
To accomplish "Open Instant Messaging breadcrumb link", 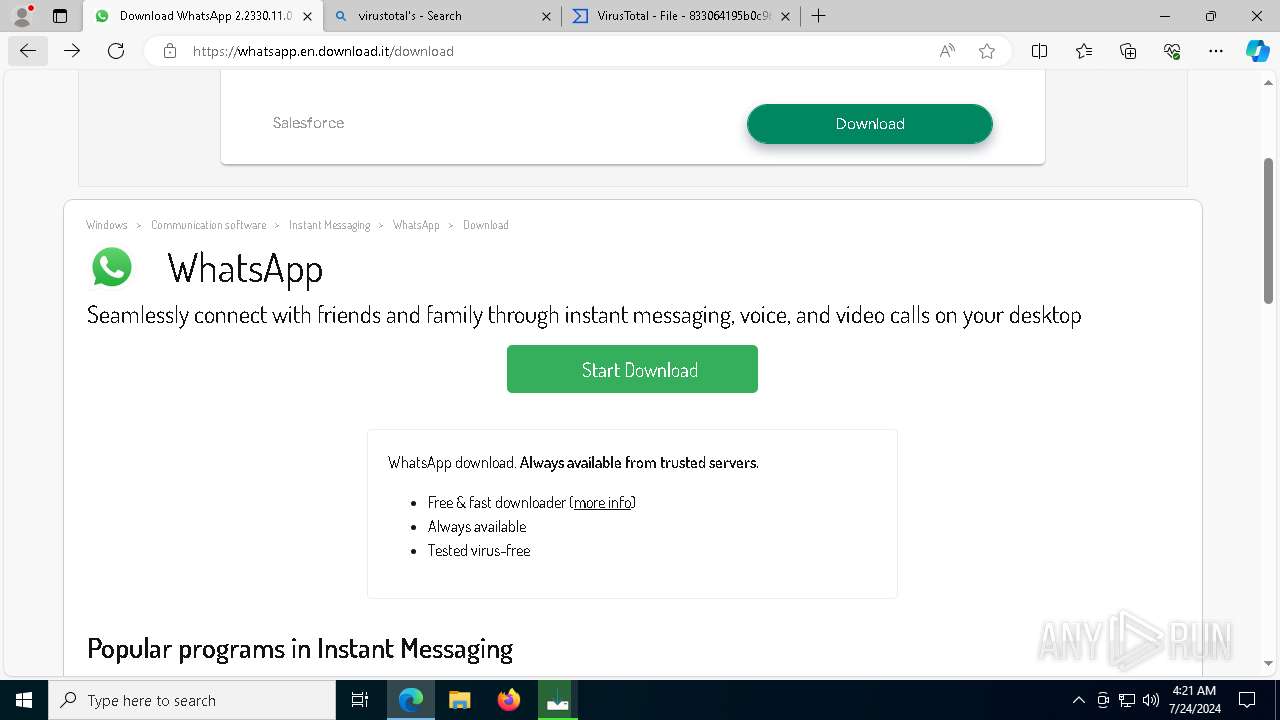I will point(329,225).
